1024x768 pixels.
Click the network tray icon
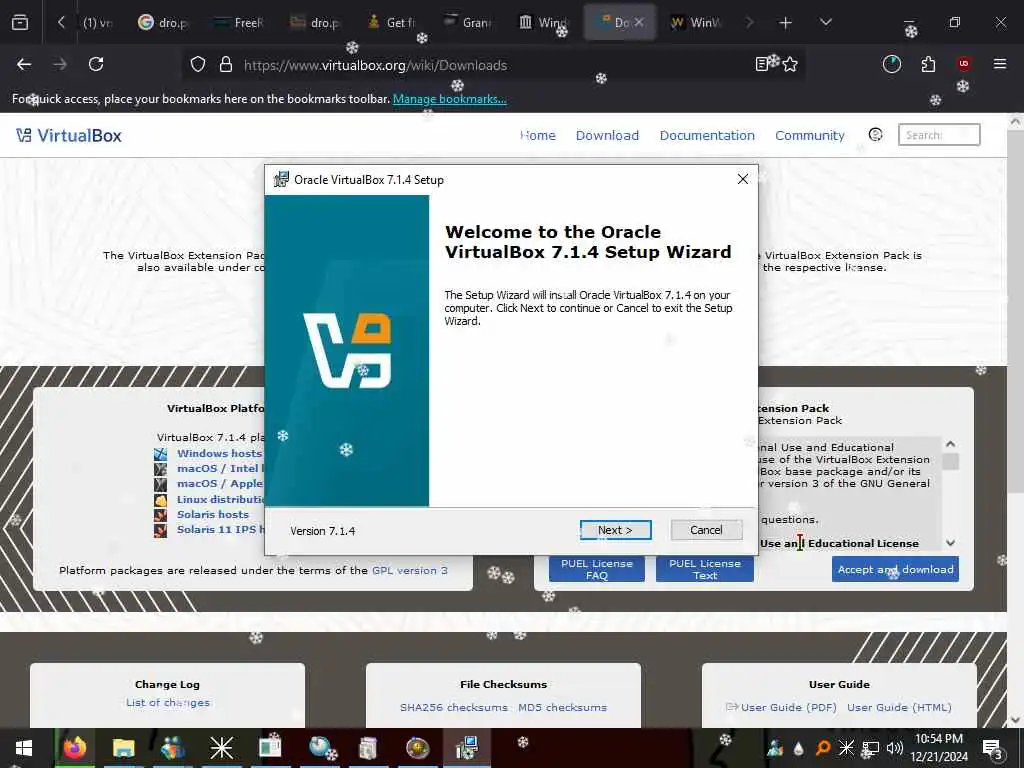click(x=871, y=748)
